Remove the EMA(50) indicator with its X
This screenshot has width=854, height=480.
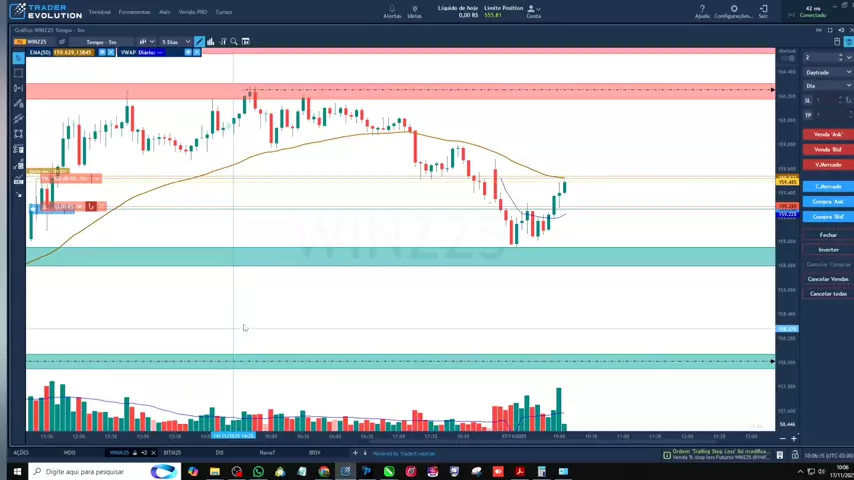pos(111,52)
